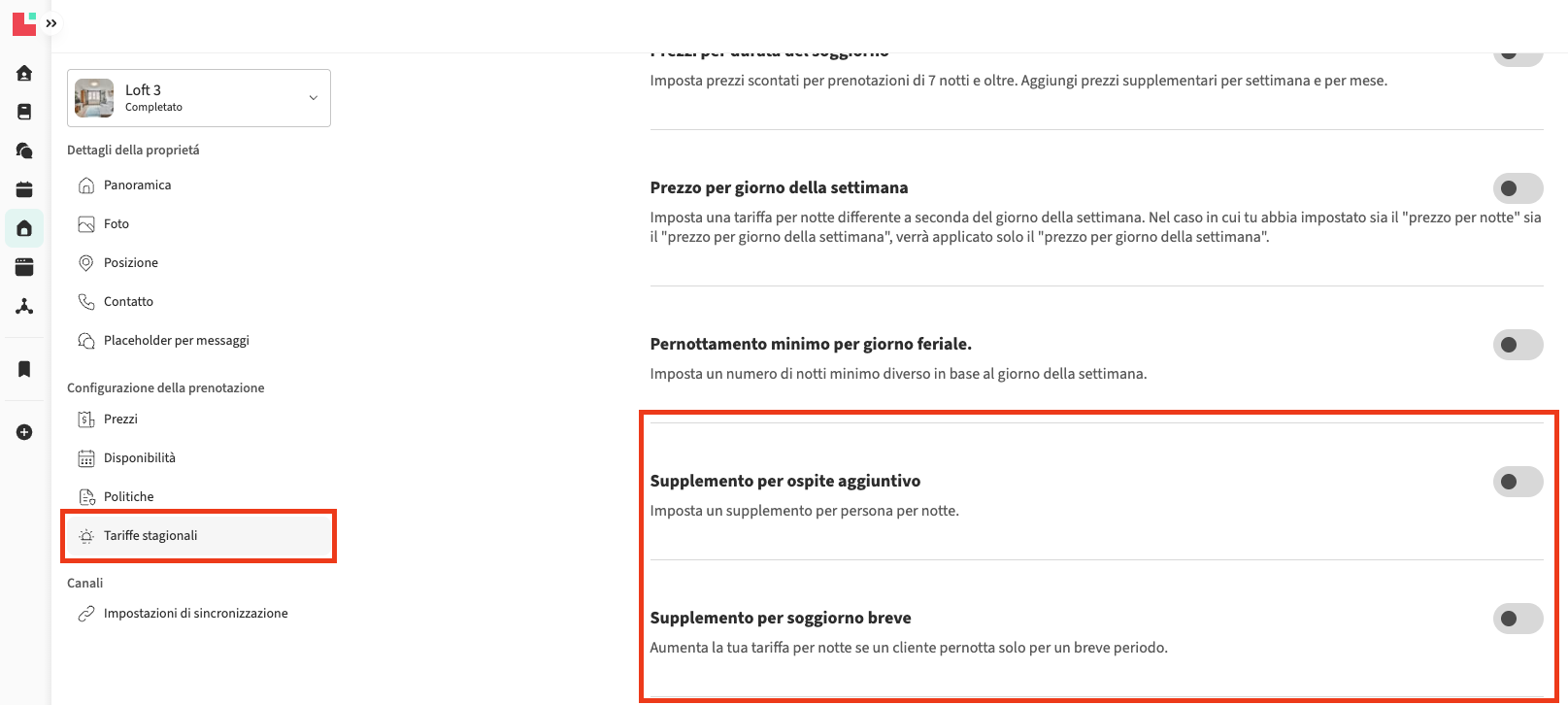Click the plus add icon in left rail
Image resolution: width=1568 pixels, height=705 pixels.
(x=24, y=432)
